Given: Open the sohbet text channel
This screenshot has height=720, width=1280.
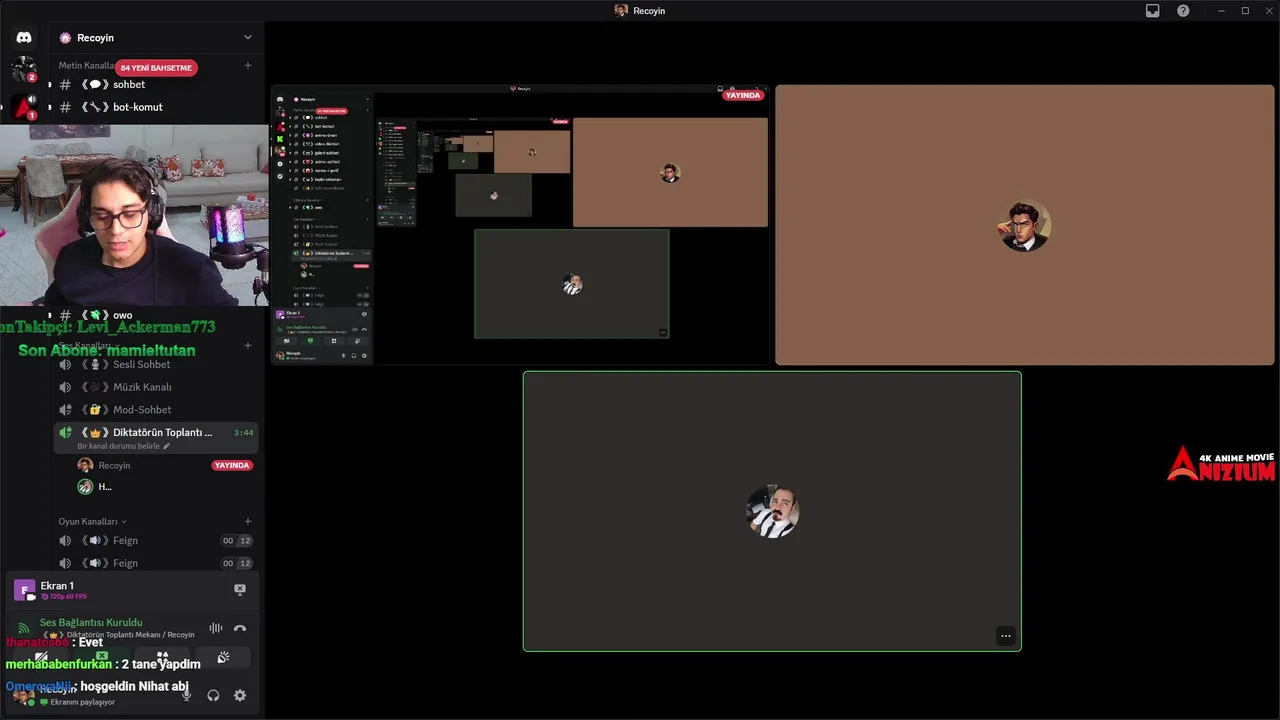Looking at the screenshot, I should [156, 85].
